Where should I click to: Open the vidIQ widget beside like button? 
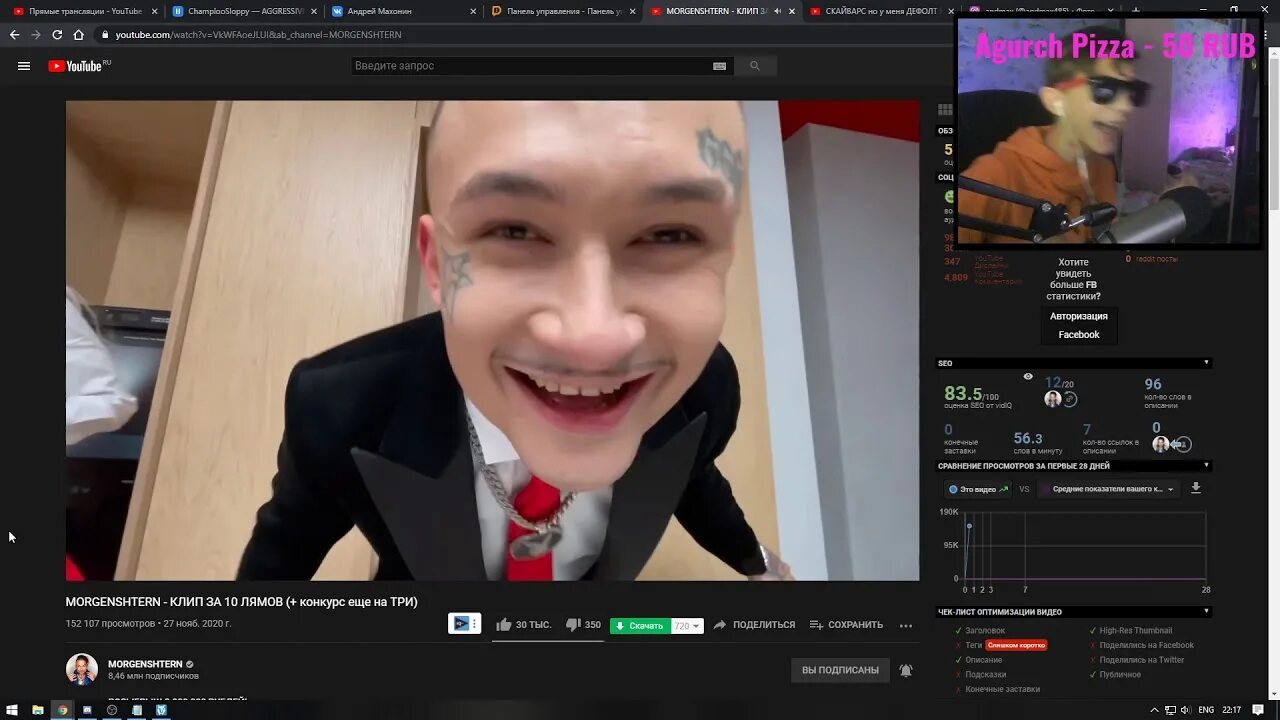coord(464,624)
